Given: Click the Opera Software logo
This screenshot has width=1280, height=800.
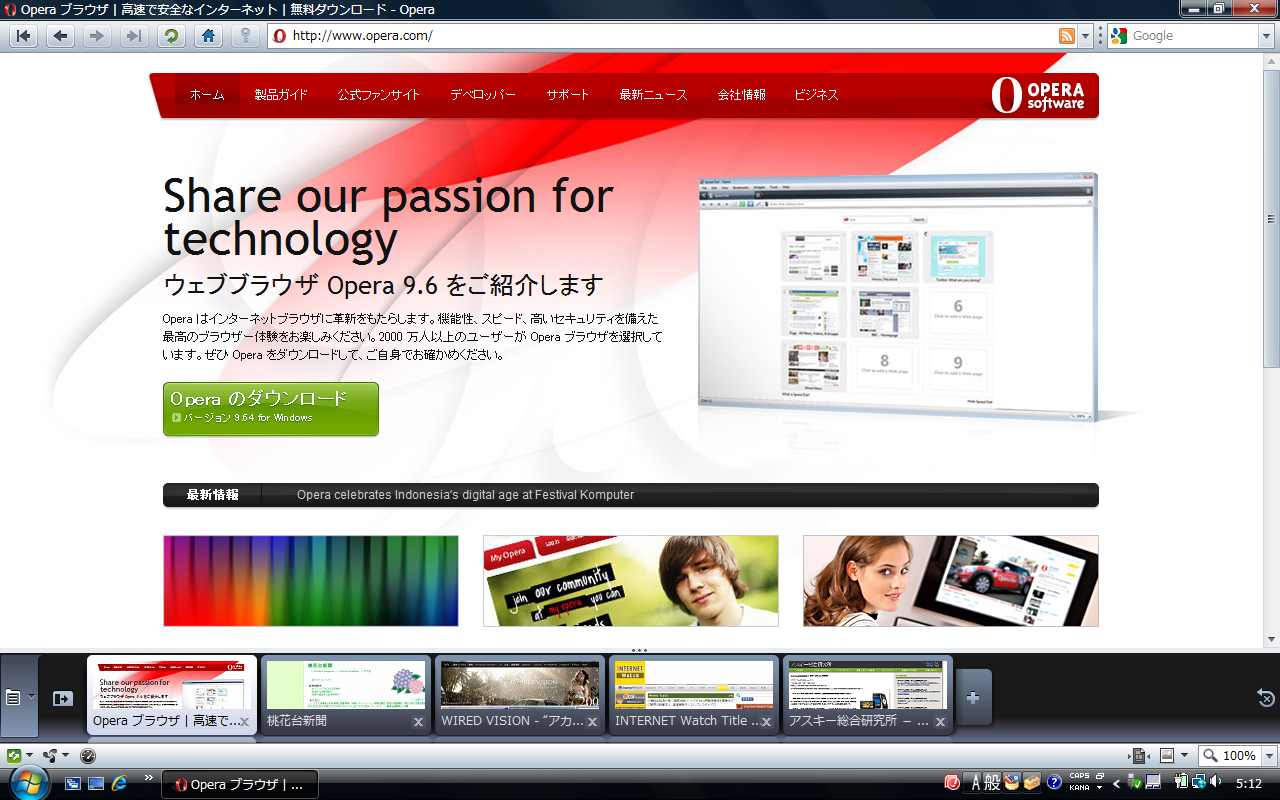Looking at the screenshot, I should (x=1038, y=95).
